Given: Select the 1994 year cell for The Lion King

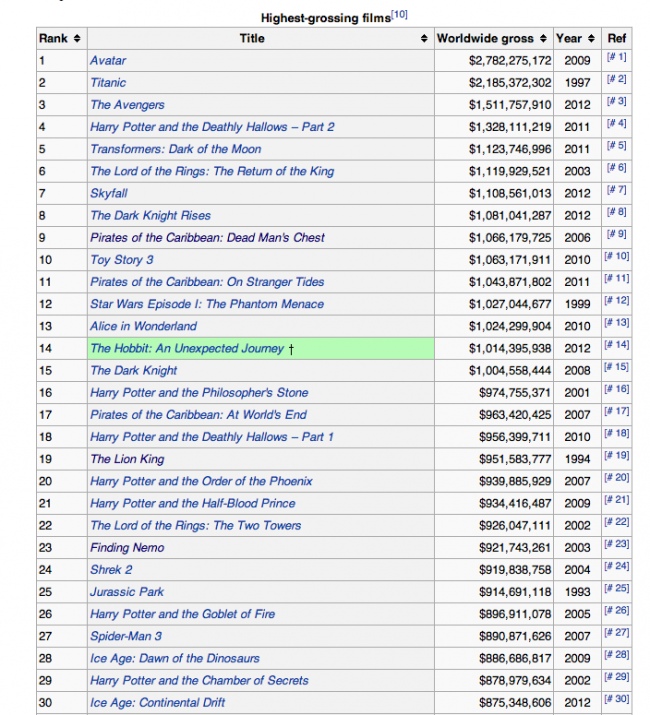Looking at the screenshot, I should pyautogui.click(x=577, y=459).
